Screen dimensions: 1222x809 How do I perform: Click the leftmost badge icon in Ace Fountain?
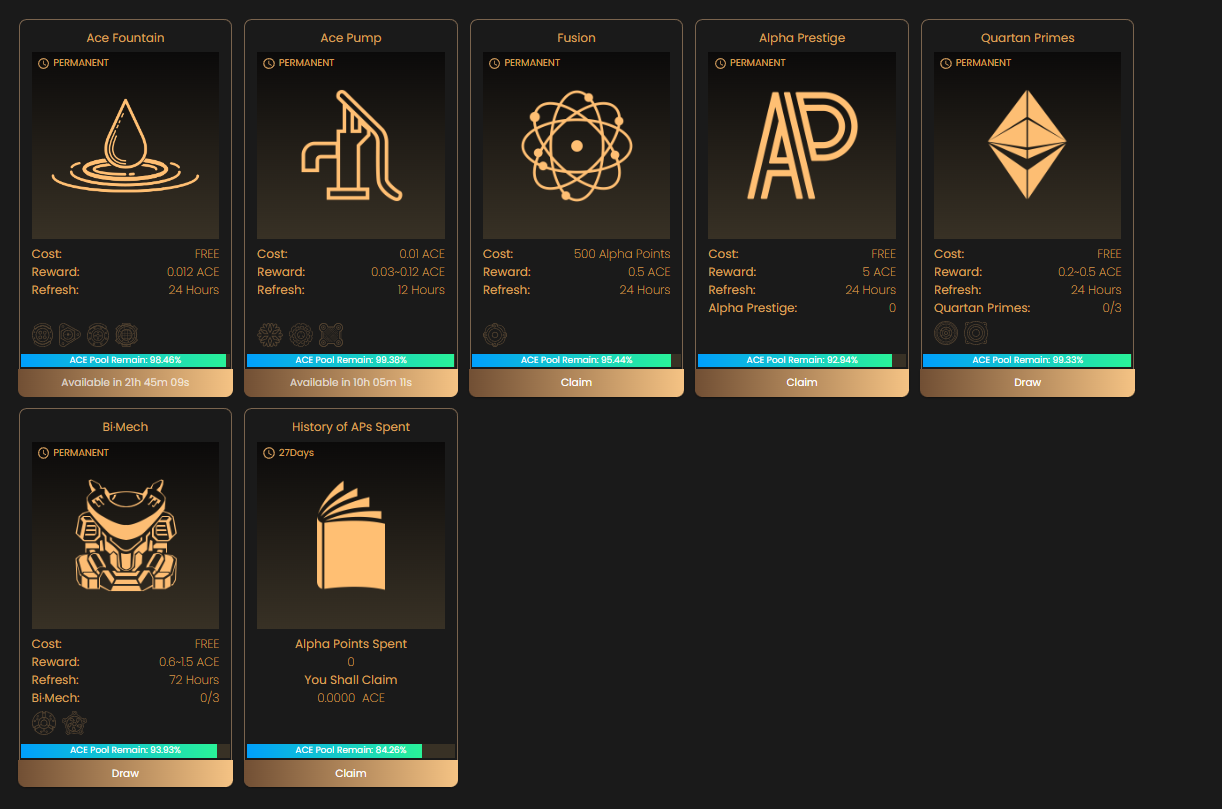43,334
